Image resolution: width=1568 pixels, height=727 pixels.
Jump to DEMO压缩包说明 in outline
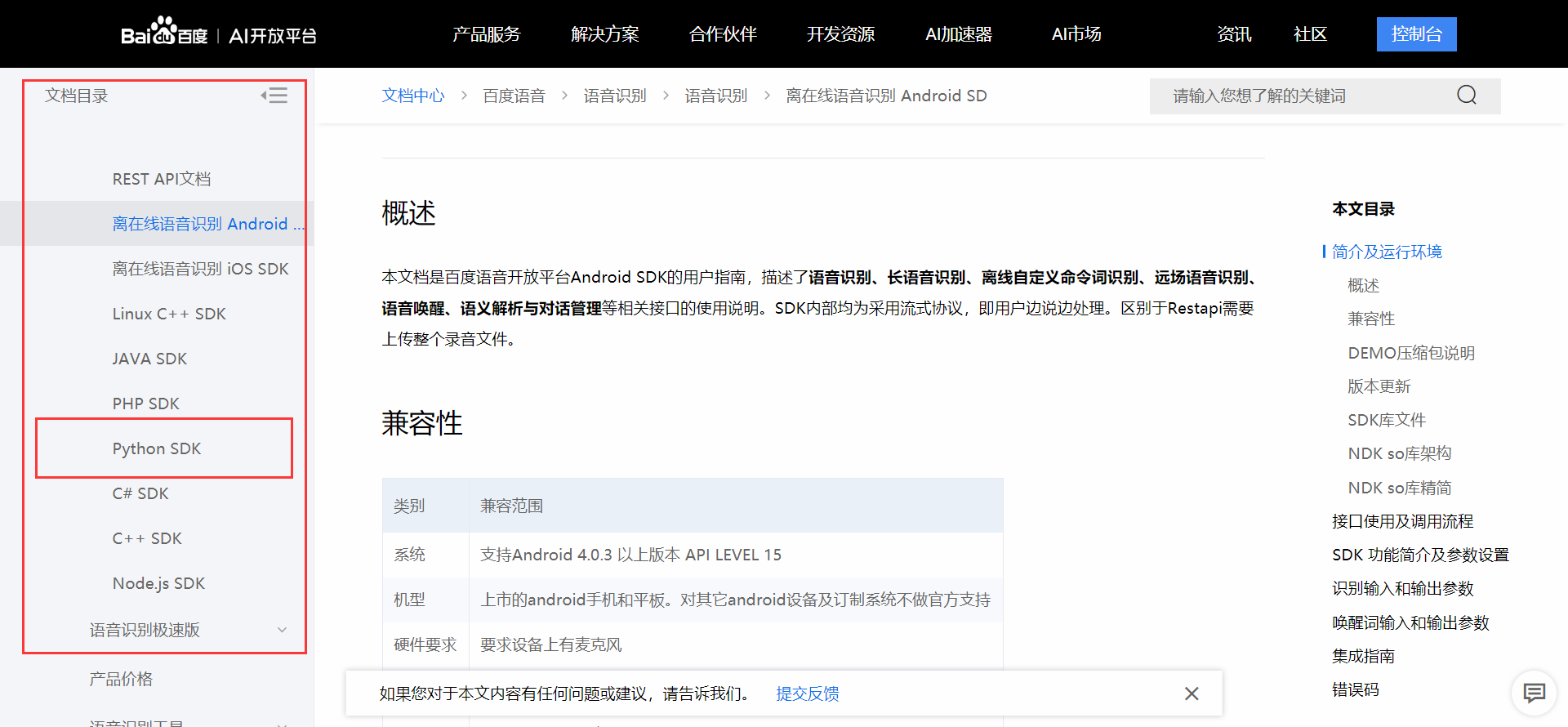click(x=1411, y=353)
